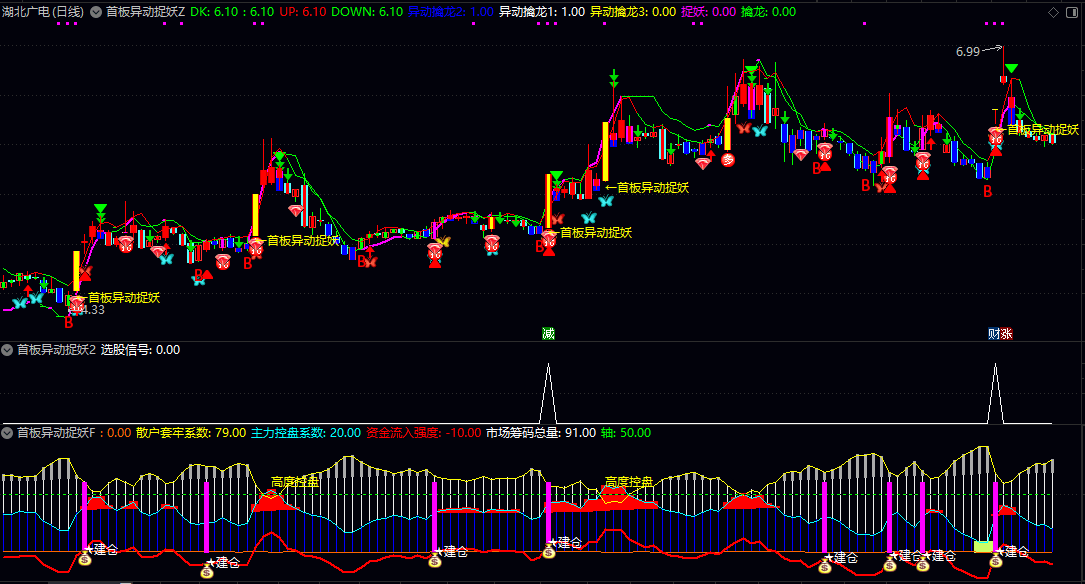The height and width of the screenshot is (584, 1085).
Task: Click the signal spike under the 减 marker
Action: pos(548,393)
